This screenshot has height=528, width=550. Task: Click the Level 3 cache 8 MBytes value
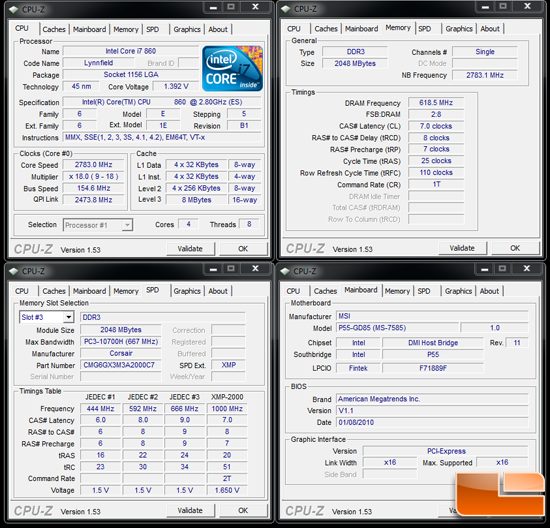click(x=196, y=200)
